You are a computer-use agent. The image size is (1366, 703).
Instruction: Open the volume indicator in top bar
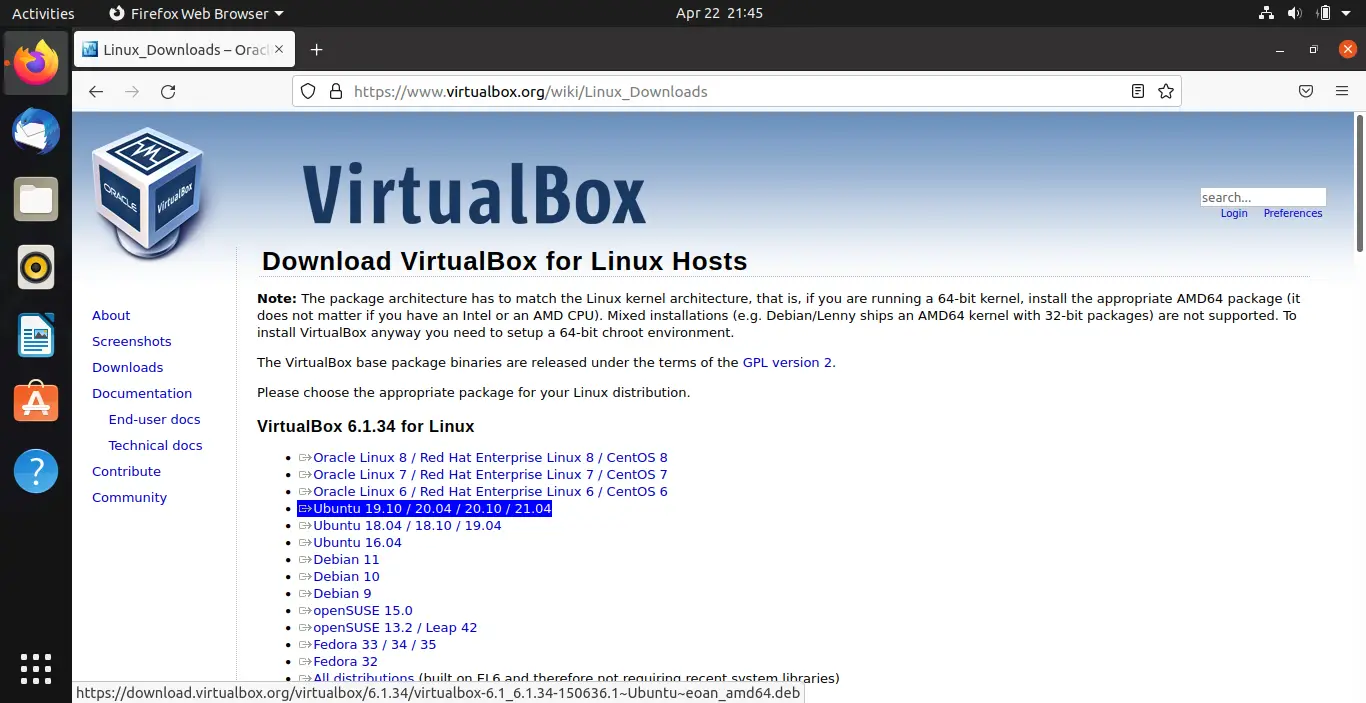1296,13
